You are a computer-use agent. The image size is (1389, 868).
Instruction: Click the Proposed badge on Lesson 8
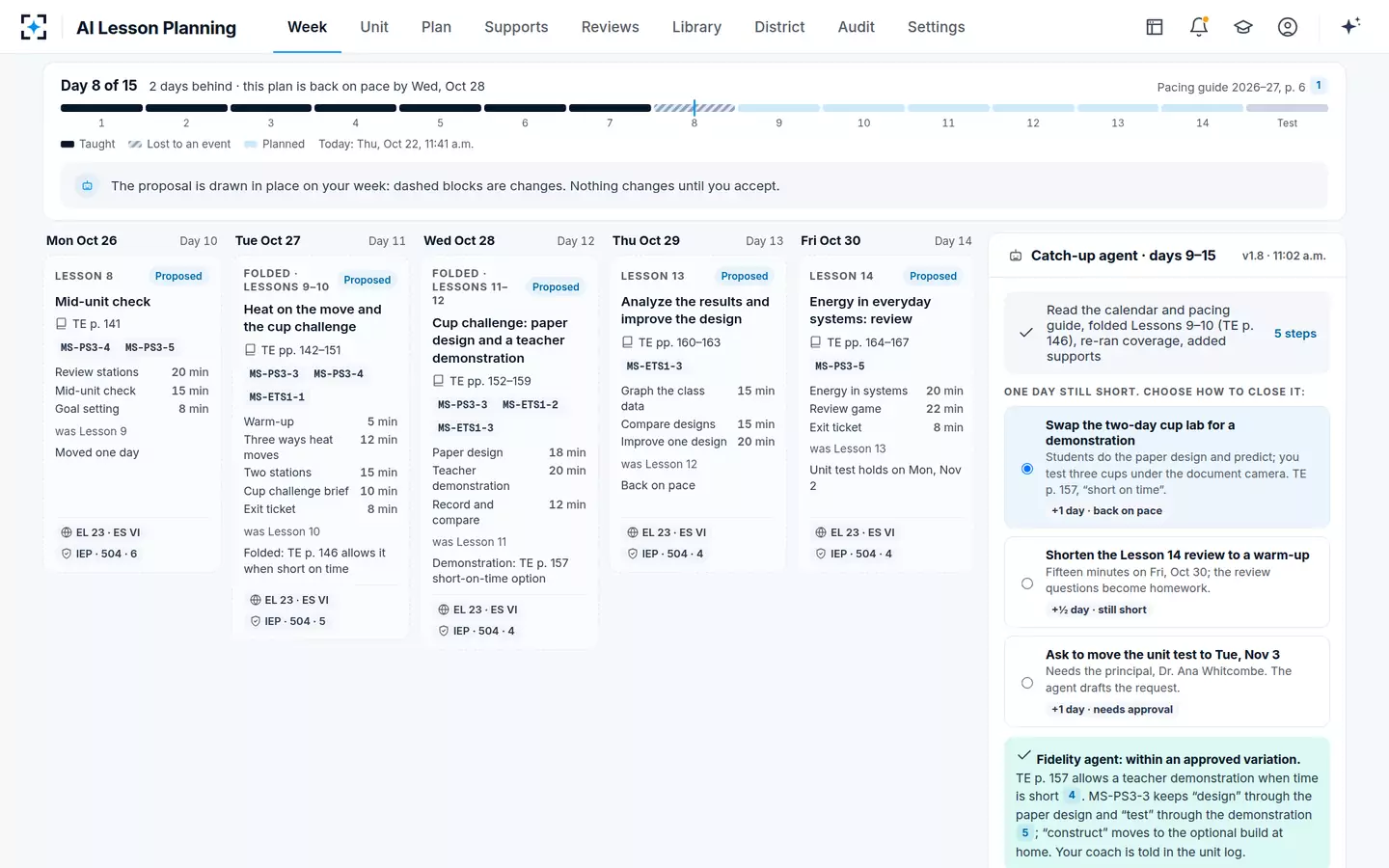pos(178,276)
